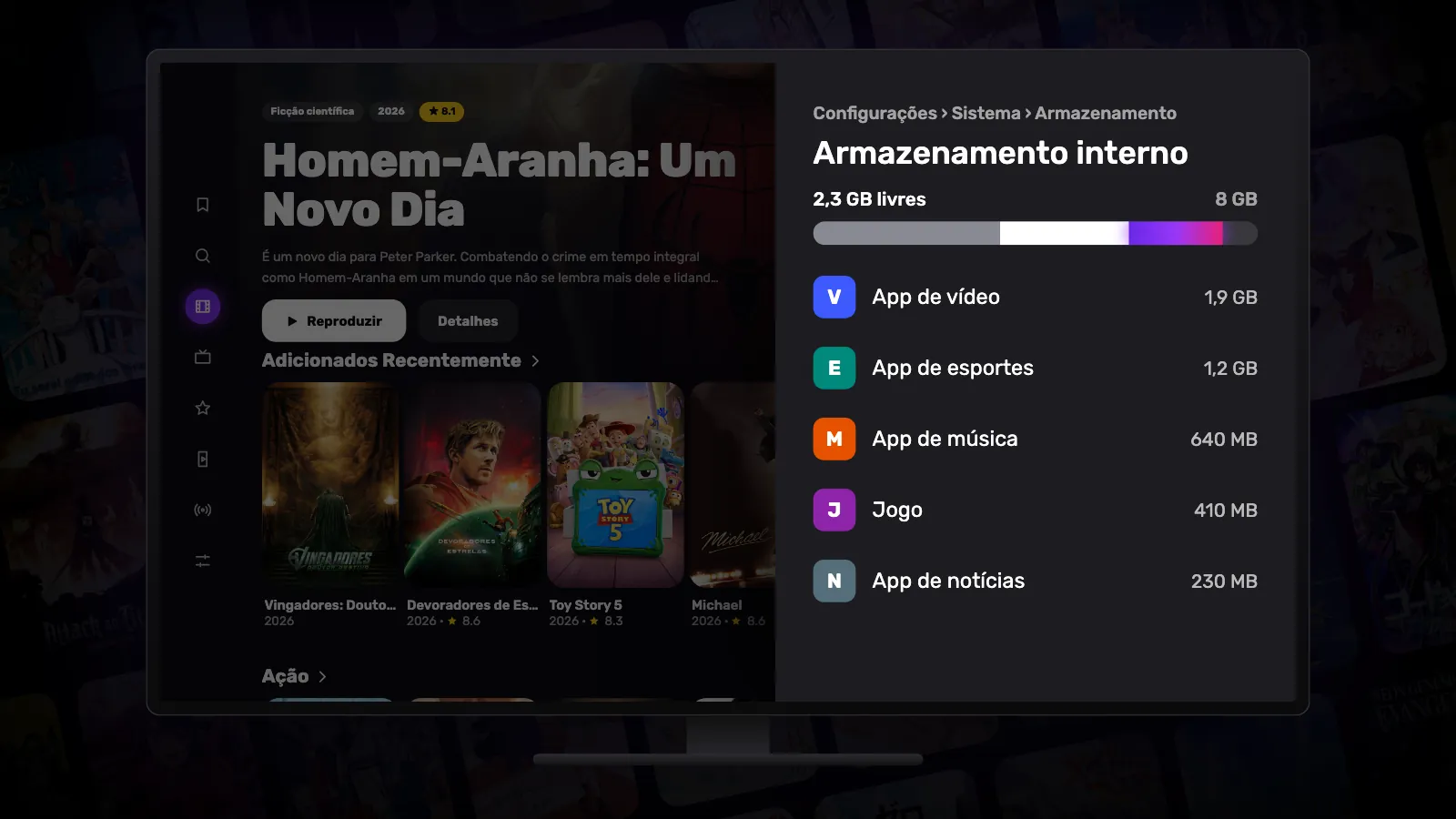Click the 8.1 star rating badge

441,111
